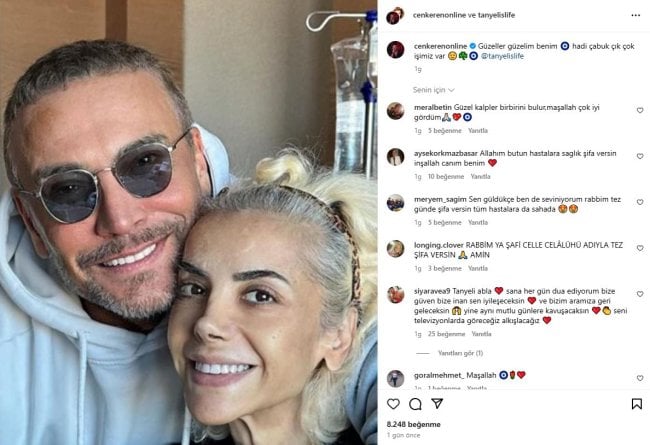View the 8.248 beğenme likes list
Image resolution: width=650 pixels, height=445 pixels.
(x=413, y=424)
